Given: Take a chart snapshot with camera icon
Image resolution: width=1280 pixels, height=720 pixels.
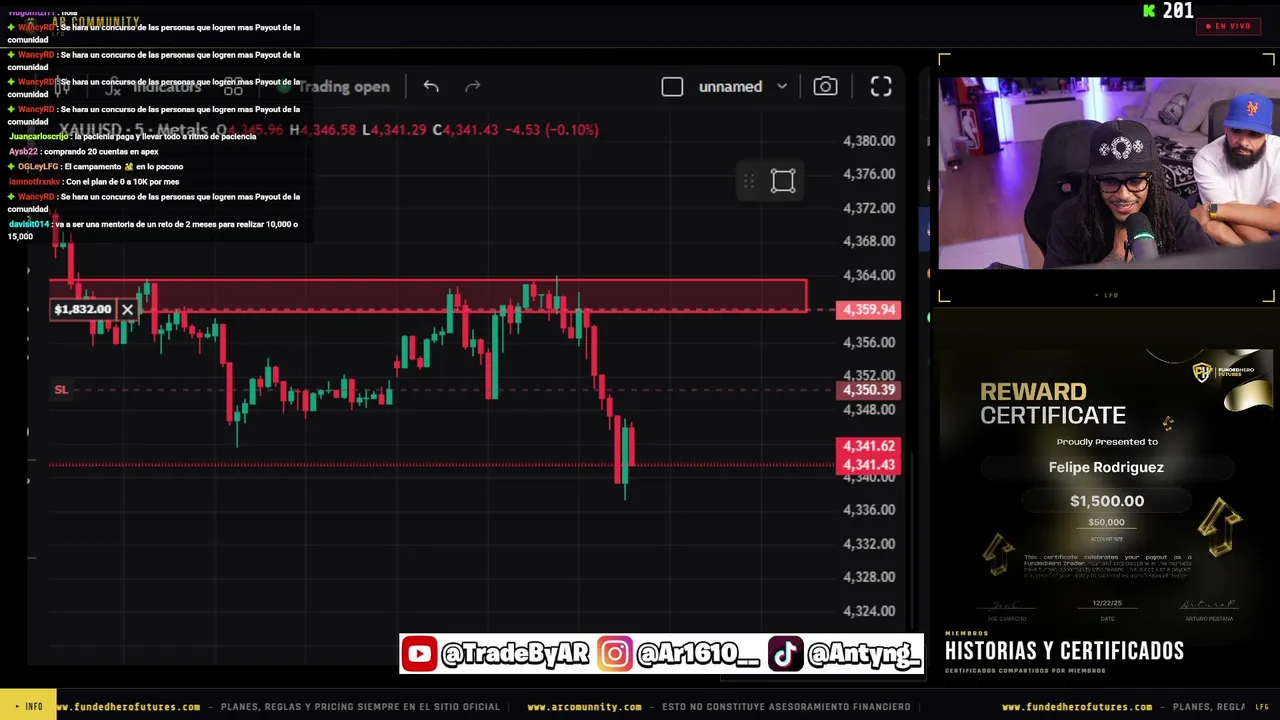Looking at the screenshot, I should pyautogui.click(x=825, y=87).
